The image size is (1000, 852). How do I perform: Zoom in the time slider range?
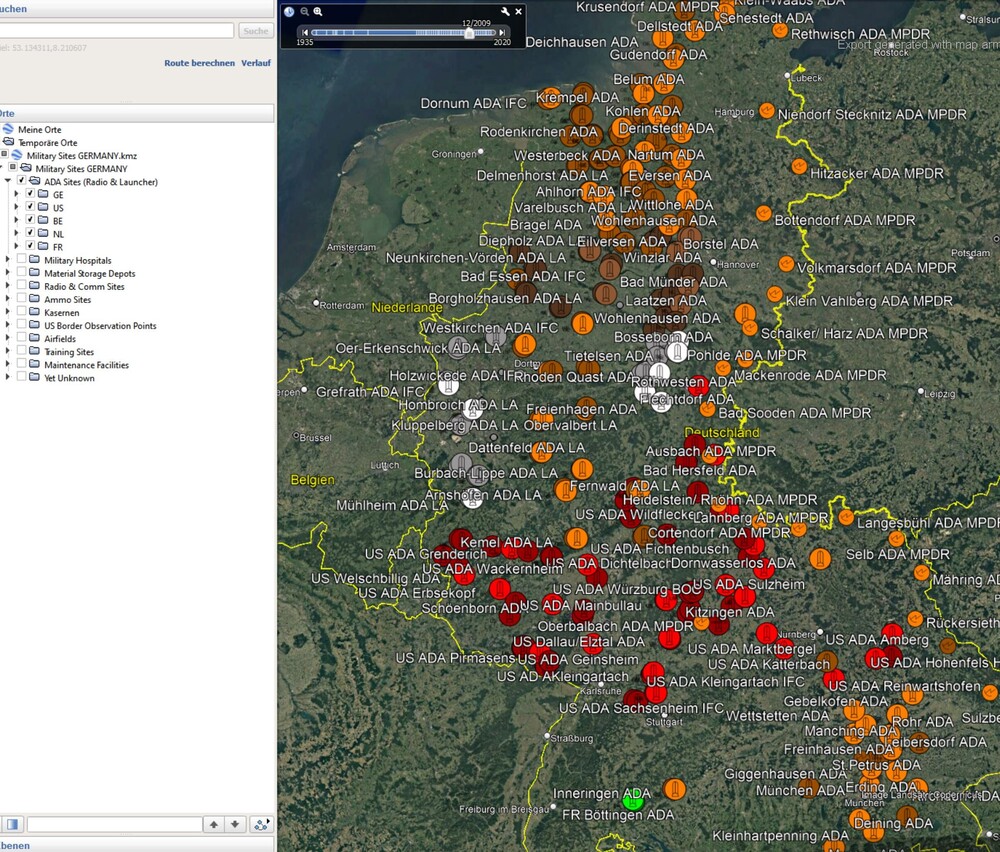tap(318, 12)
